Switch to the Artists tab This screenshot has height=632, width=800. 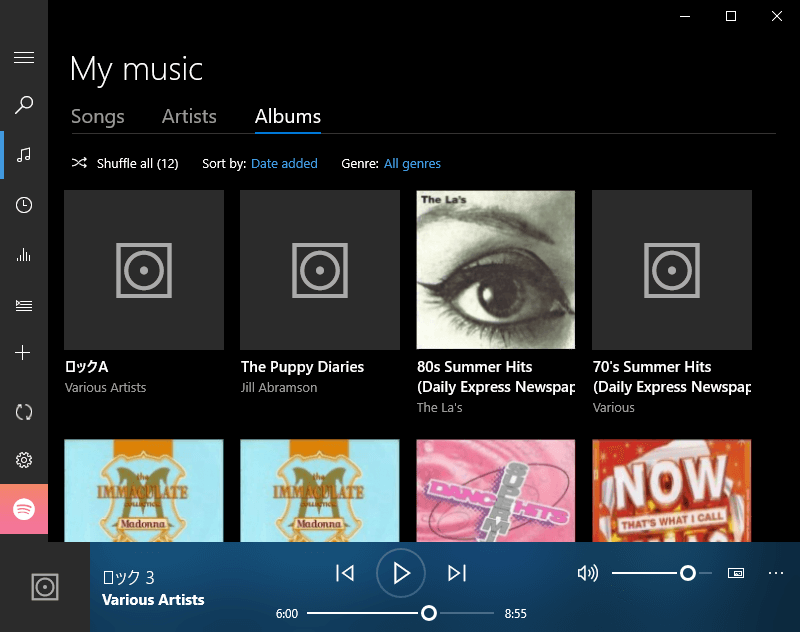(x=189, y=116)
